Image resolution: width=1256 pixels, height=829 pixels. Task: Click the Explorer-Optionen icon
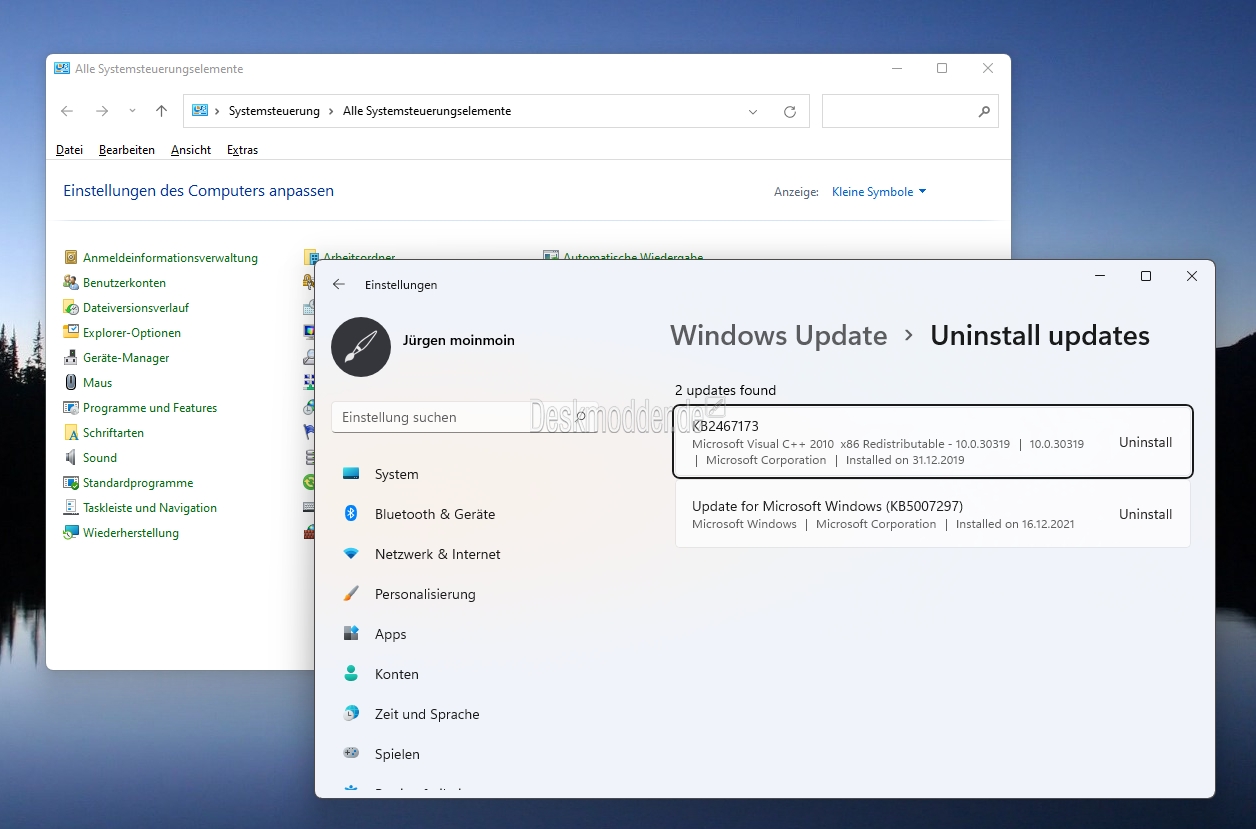pos(70,332)
